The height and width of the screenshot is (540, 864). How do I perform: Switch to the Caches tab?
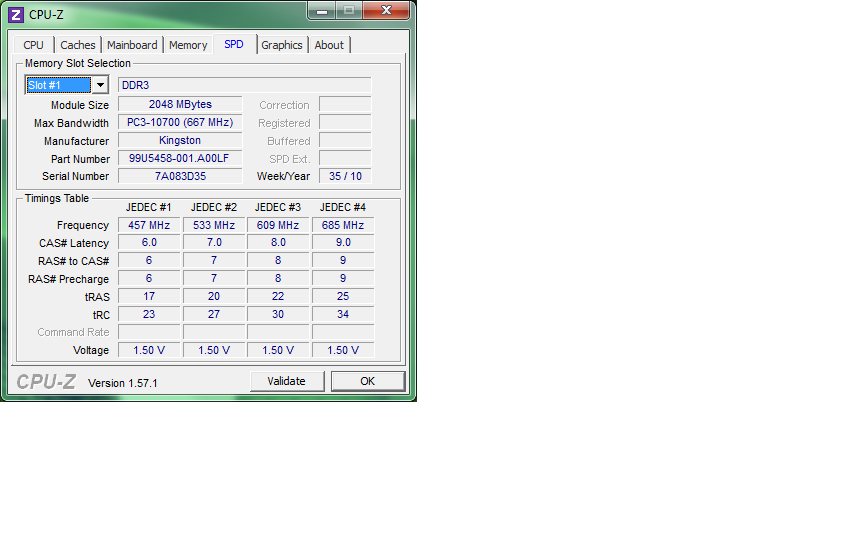[x=78, y=45]
